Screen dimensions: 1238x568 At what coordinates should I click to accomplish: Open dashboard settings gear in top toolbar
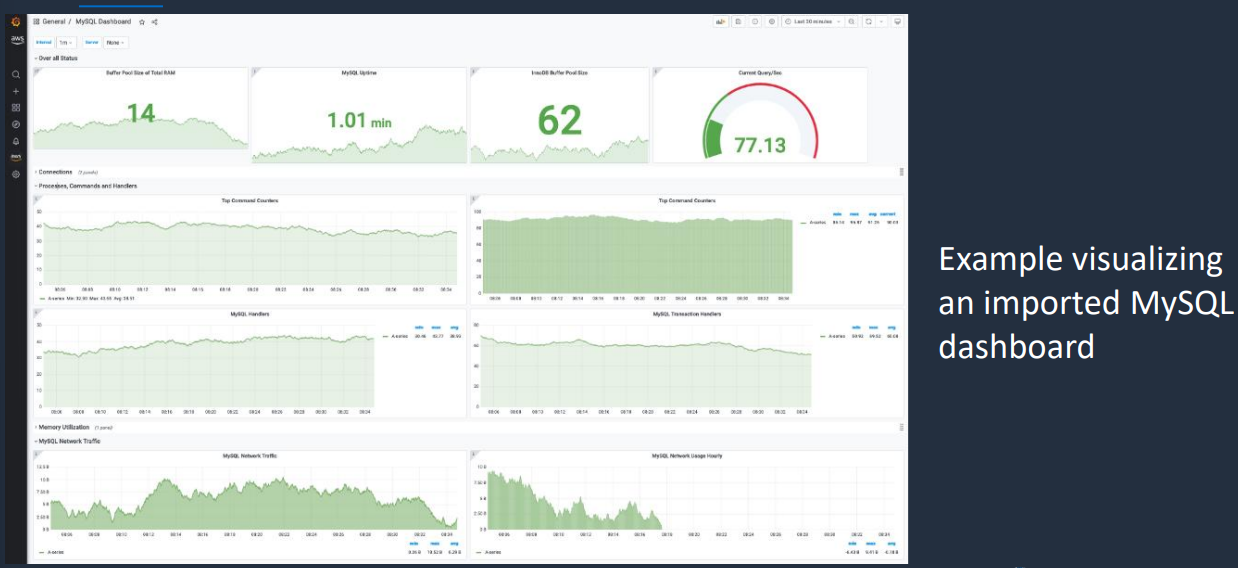click(x=772, y=21)
